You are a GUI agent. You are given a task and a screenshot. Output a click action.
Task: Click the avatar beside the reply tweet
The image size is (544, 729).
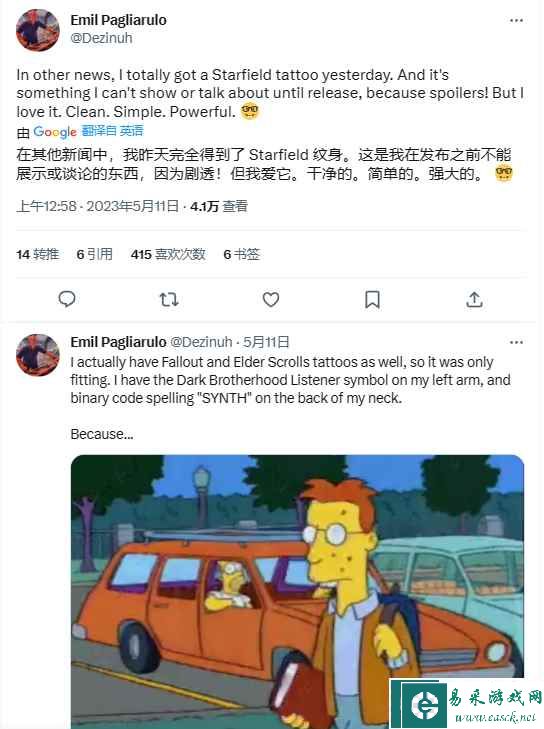click(38, 355)
